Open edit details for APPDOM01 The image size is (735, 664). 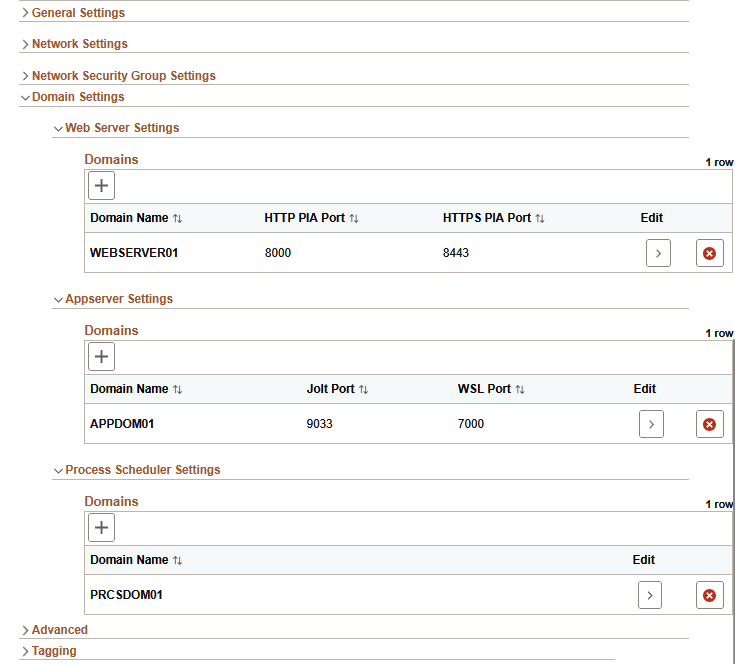[x=651, y=424]
